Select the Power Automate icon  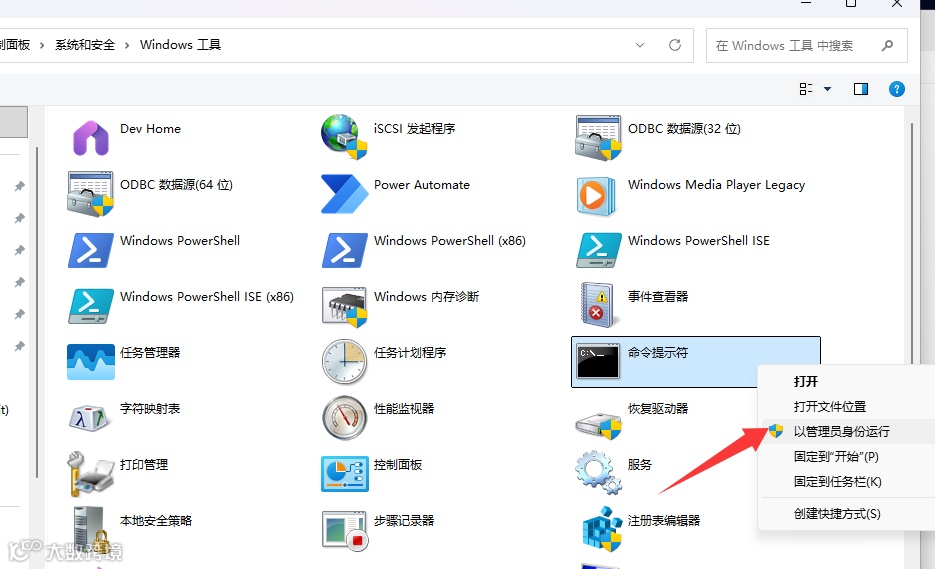click(x=344, y=194)
